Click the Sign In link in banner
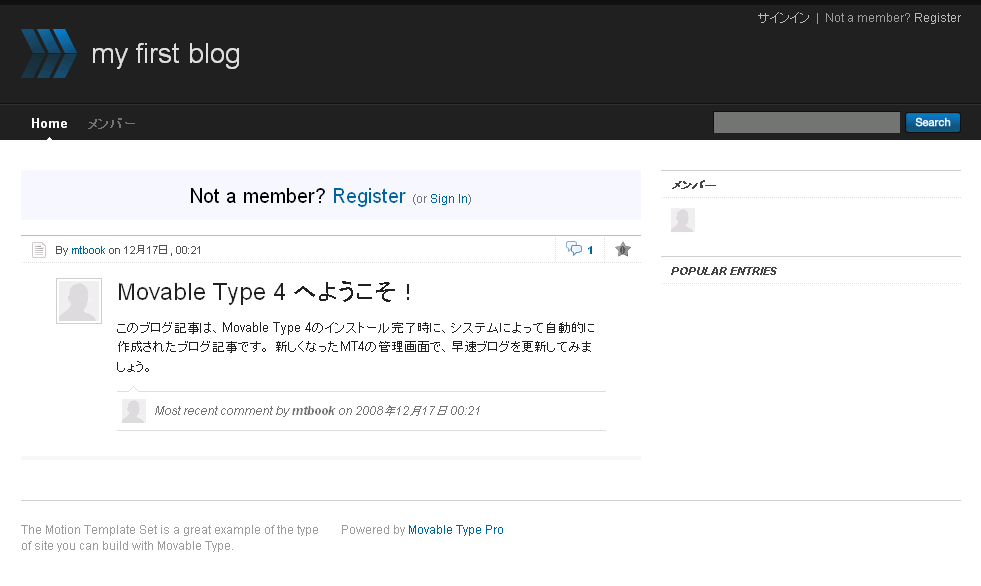The height and width of the screenshot is (586, 981). pos(449,199)
